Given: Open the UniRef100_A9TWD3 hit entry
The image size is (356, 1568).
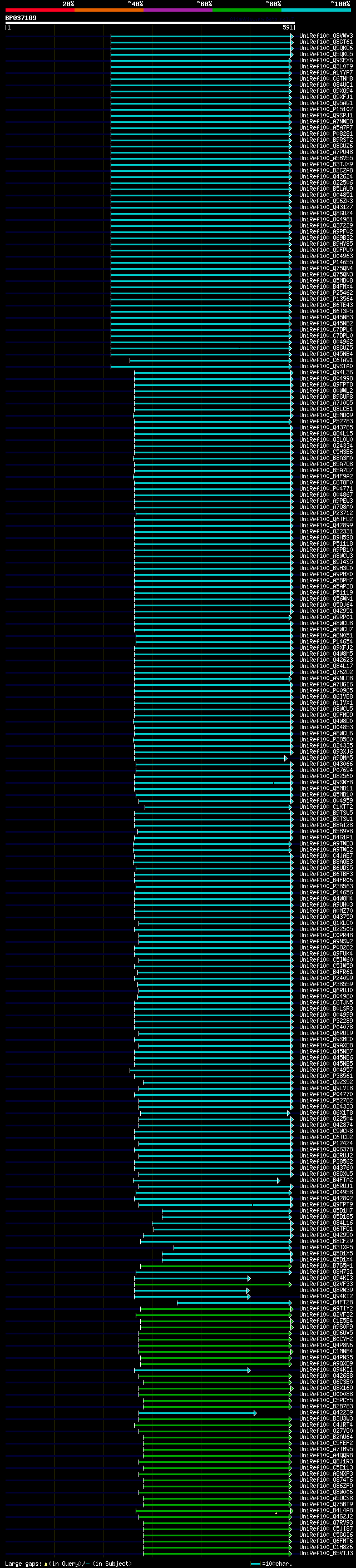Looking at the screenshot, I should tap(325, 844).
